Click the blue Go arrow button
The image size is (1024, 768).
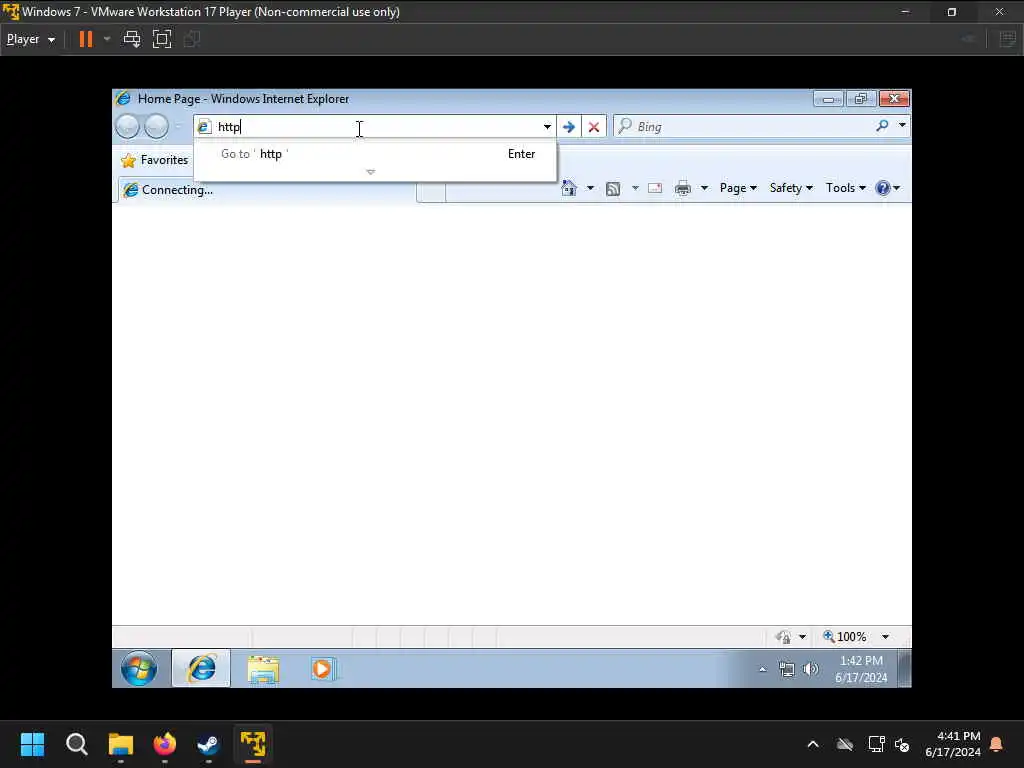(x=569, y=127)
